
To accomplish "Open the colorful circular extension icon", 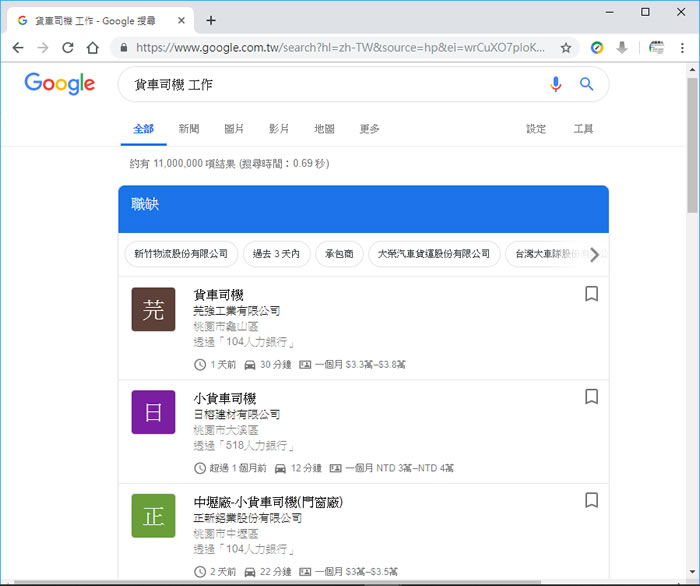I will 597,48.
